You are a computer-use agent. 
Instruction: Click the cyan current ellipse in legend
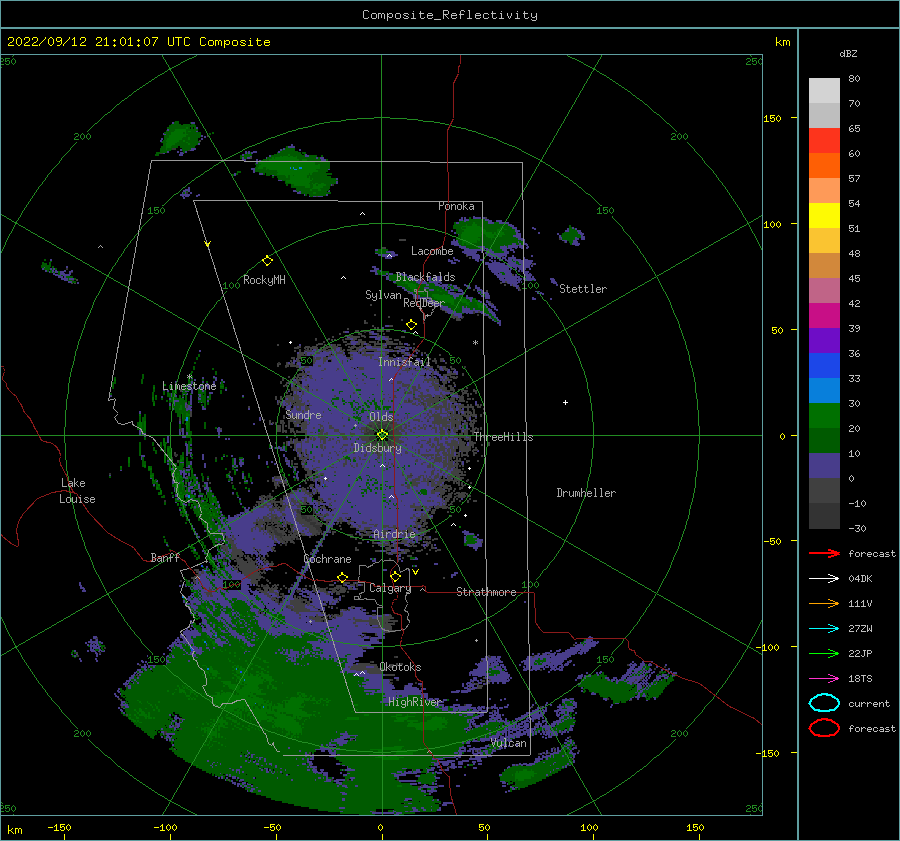[824, 703]
